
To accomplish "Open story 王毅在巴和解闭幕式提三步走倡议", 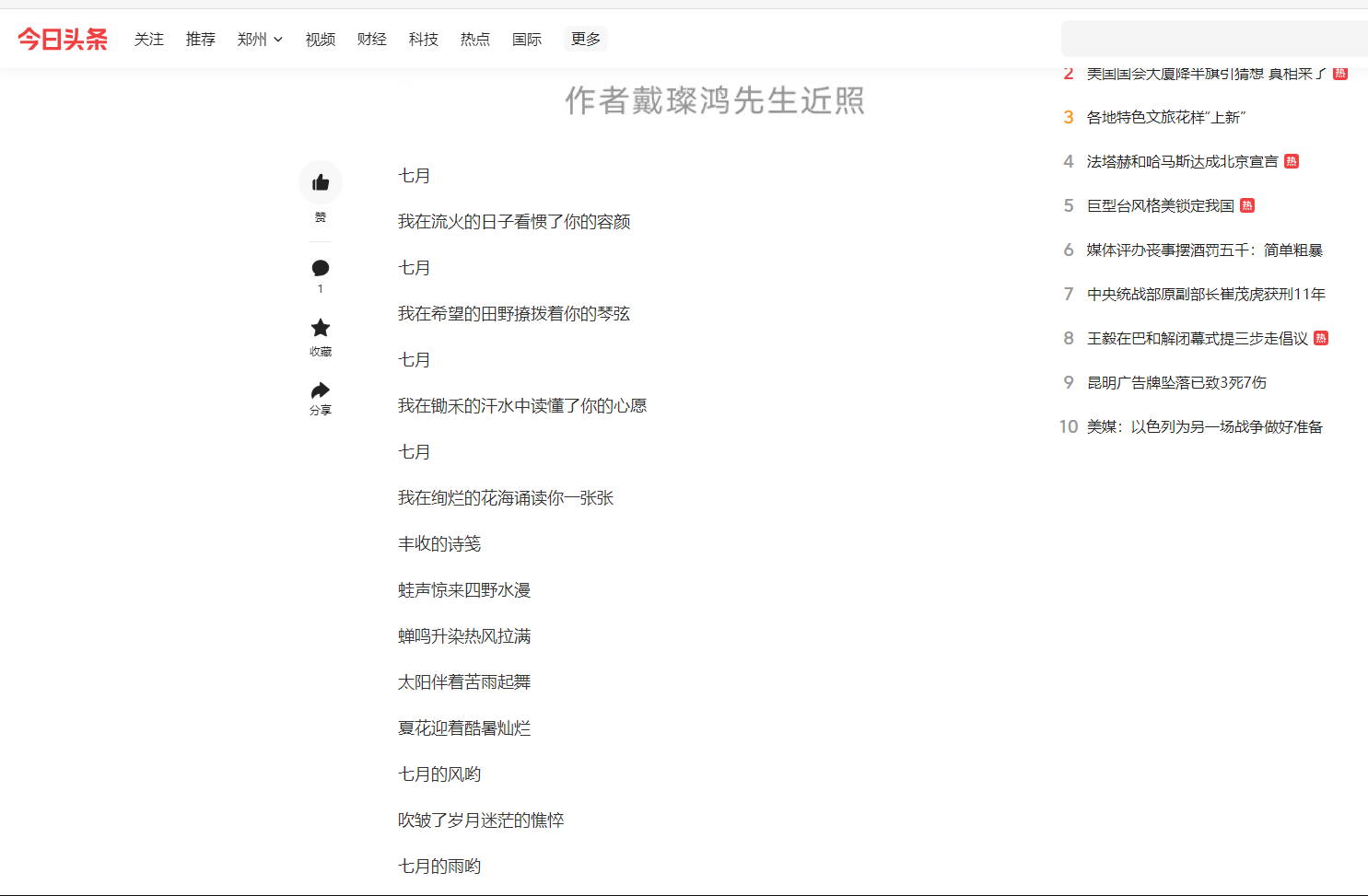I will (x=1198, y=338).
